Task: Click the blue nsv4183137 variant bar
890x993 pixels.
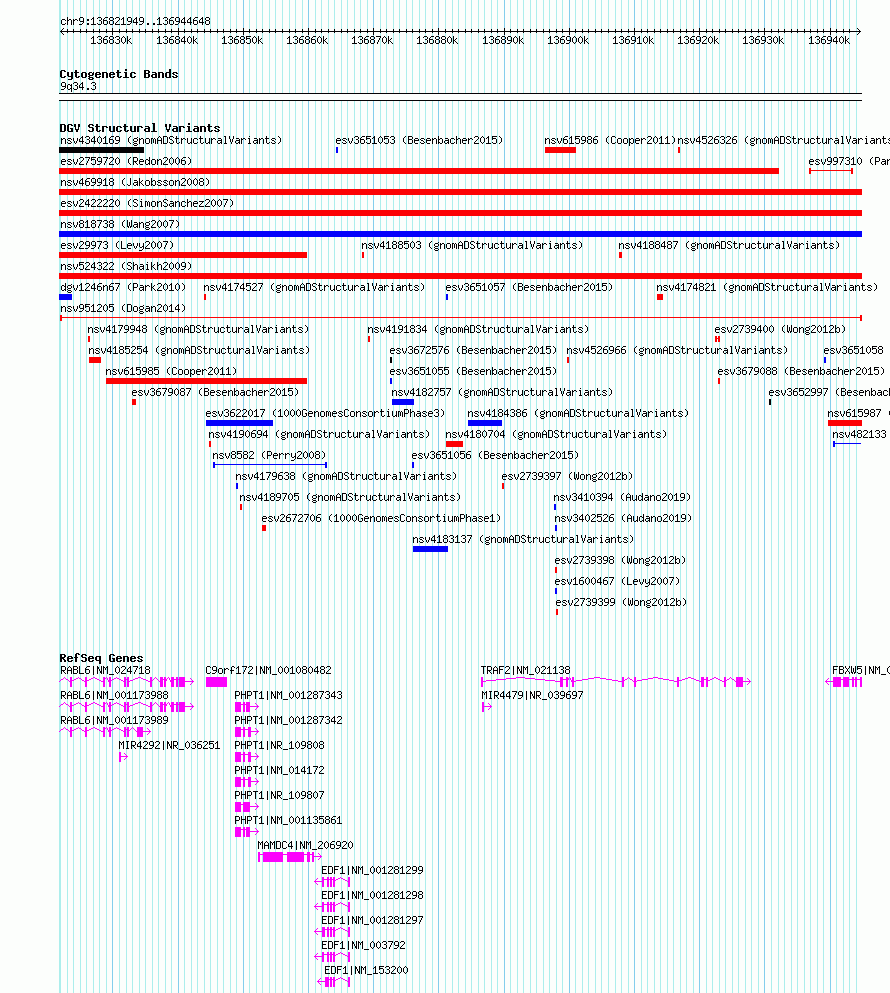Action: [x=430, y=549]
